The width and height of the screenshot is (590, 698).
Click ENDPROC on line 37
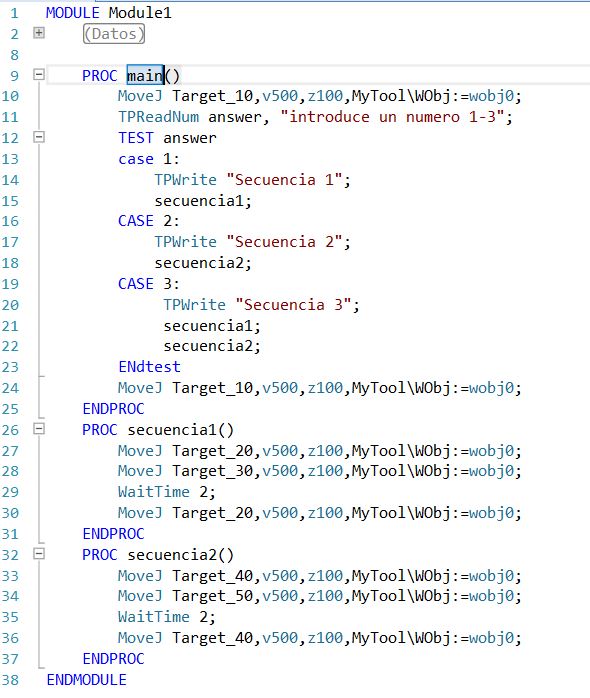click(114, 658)
